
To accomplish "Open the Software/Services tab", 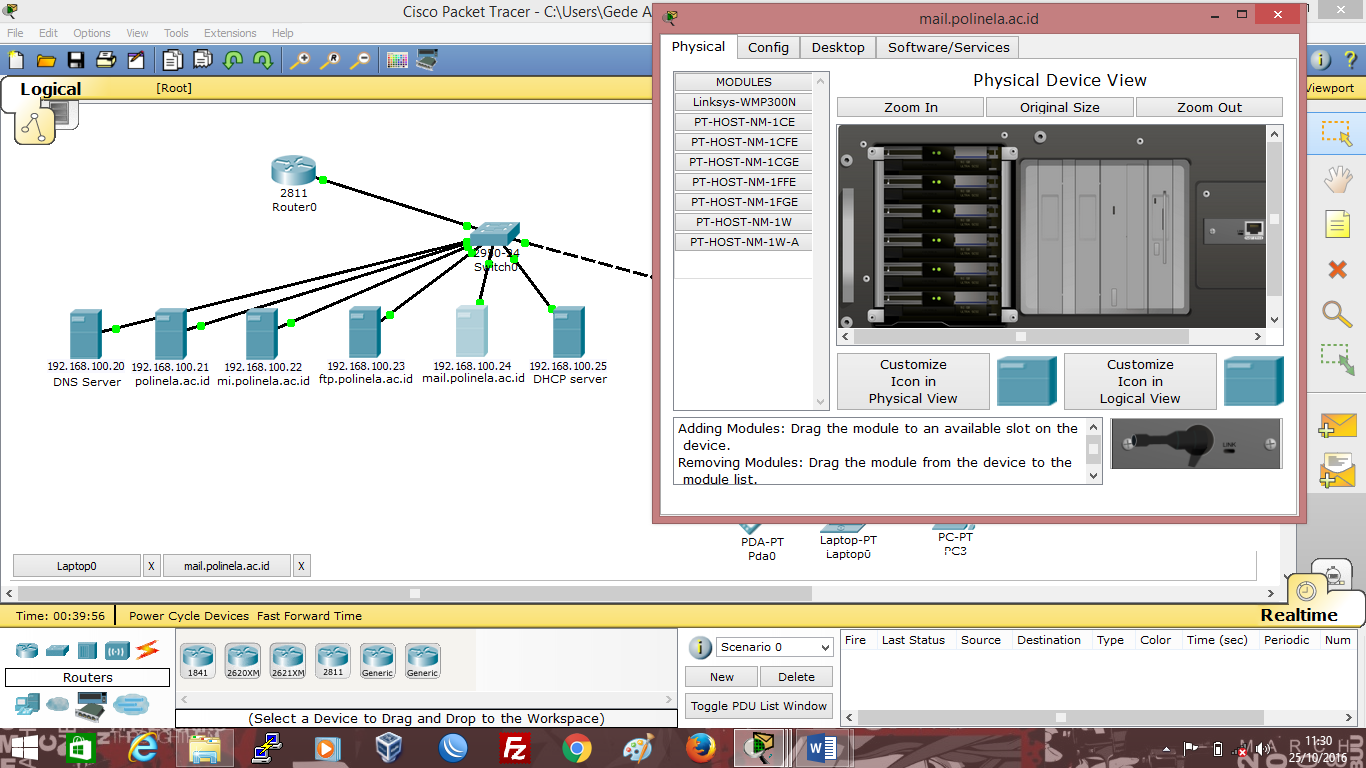I will point(949,47).
